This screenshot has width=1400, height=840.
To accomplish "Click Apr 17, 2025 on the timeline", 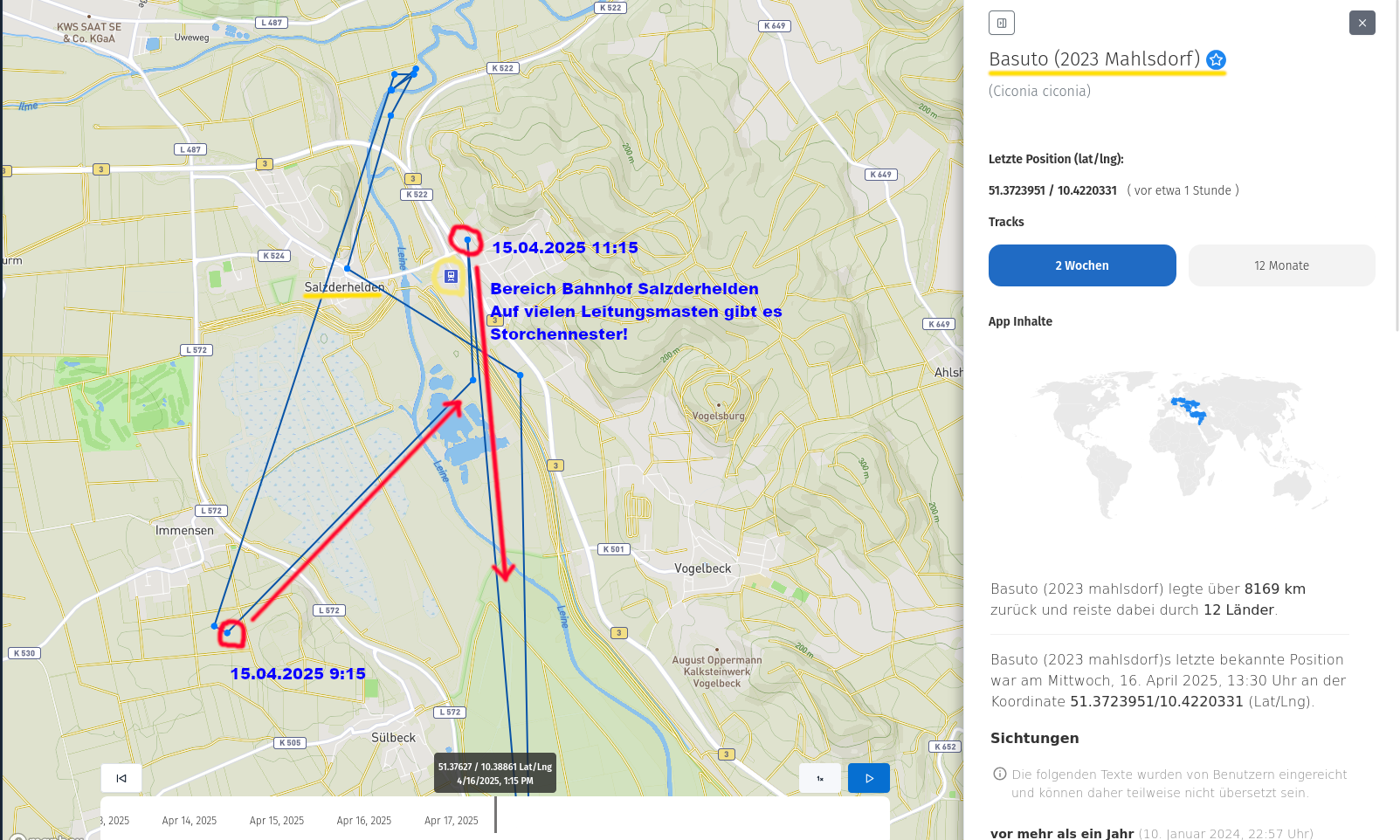I will point(452,821).
